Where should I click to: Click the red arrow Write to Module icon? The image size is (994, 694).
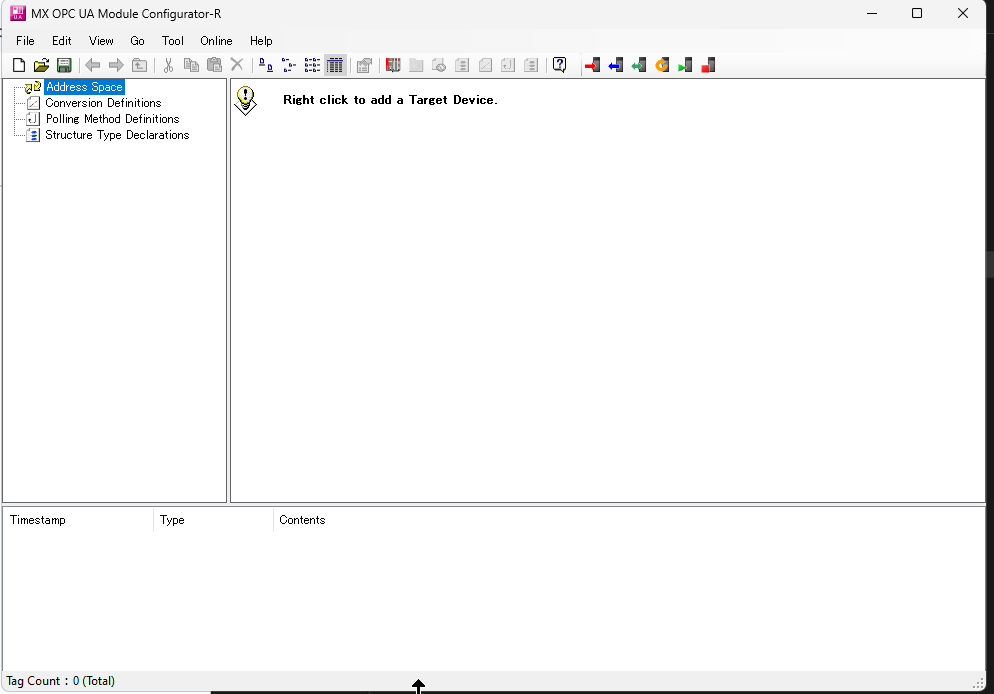coord(592,65)
